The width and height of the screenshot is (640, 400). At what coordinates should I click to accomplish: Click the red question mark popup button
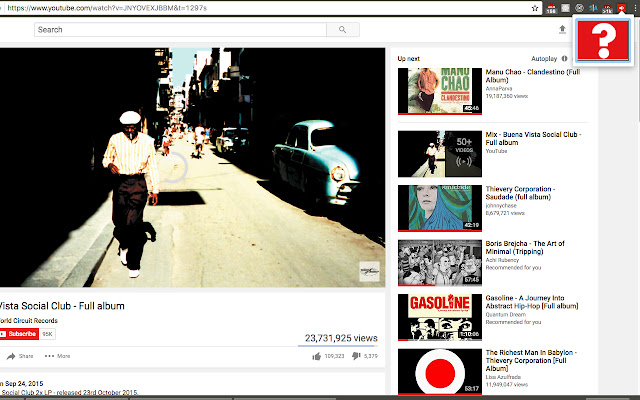(x=603, y=40)
